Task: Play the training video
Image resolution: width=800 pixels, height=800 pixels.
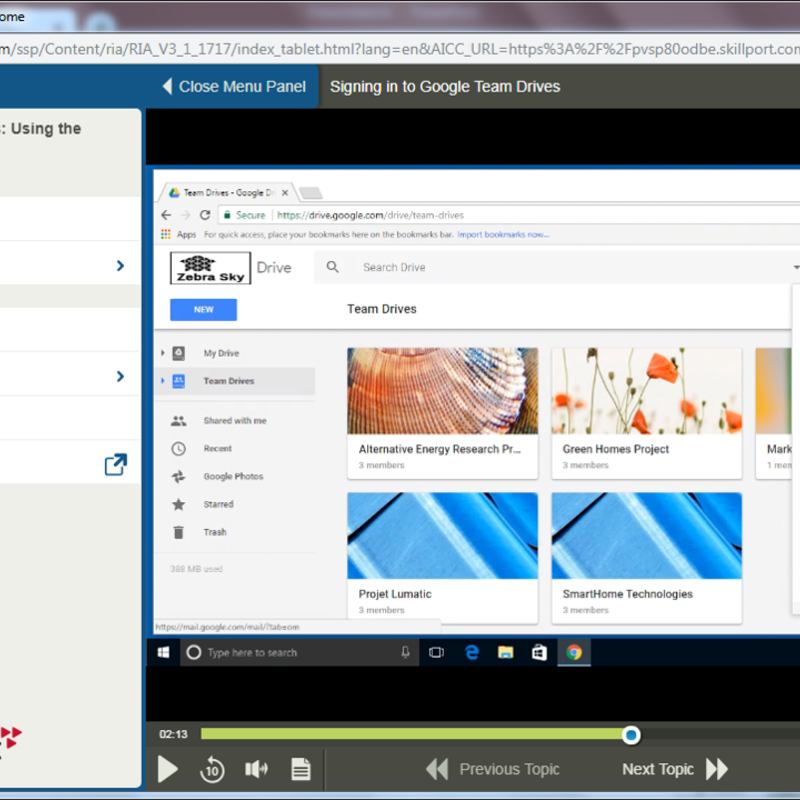Action: click(167, 769)
